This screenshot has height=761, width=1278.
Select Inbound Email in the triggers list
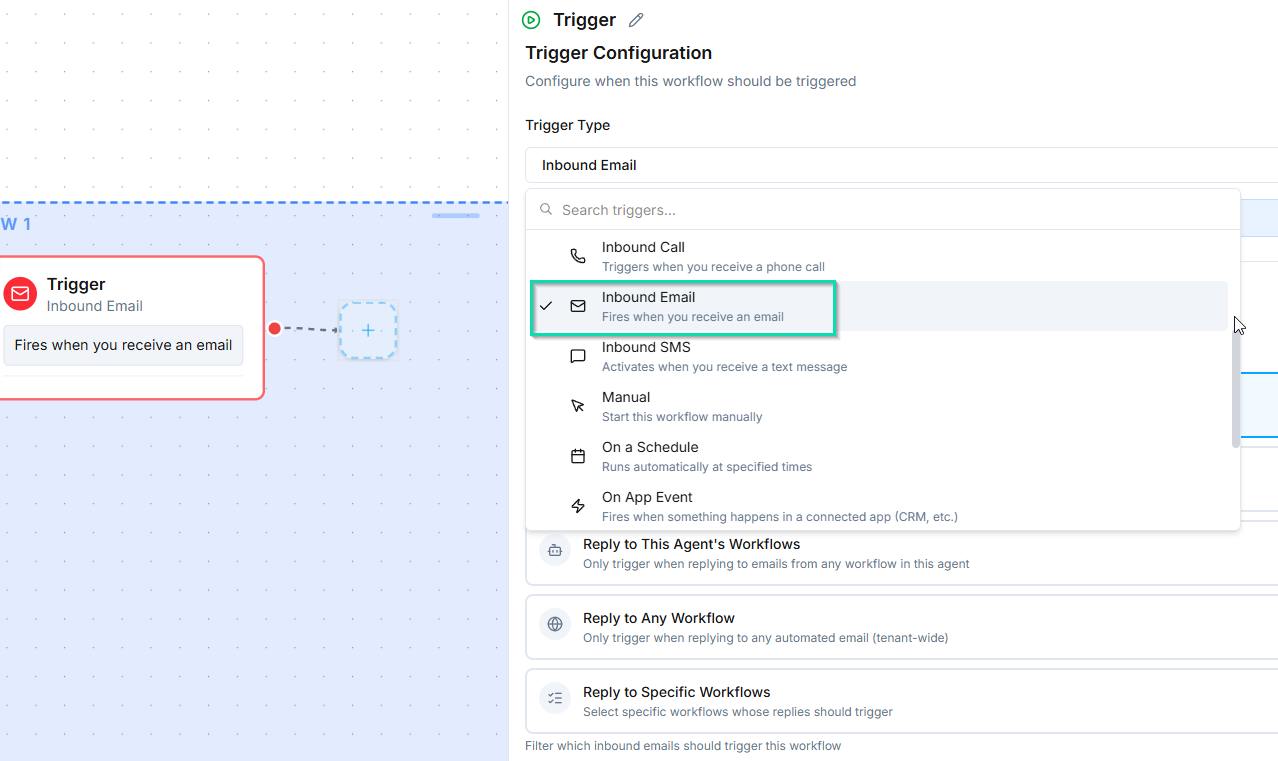pyautogui.click(x=692, y=306)
